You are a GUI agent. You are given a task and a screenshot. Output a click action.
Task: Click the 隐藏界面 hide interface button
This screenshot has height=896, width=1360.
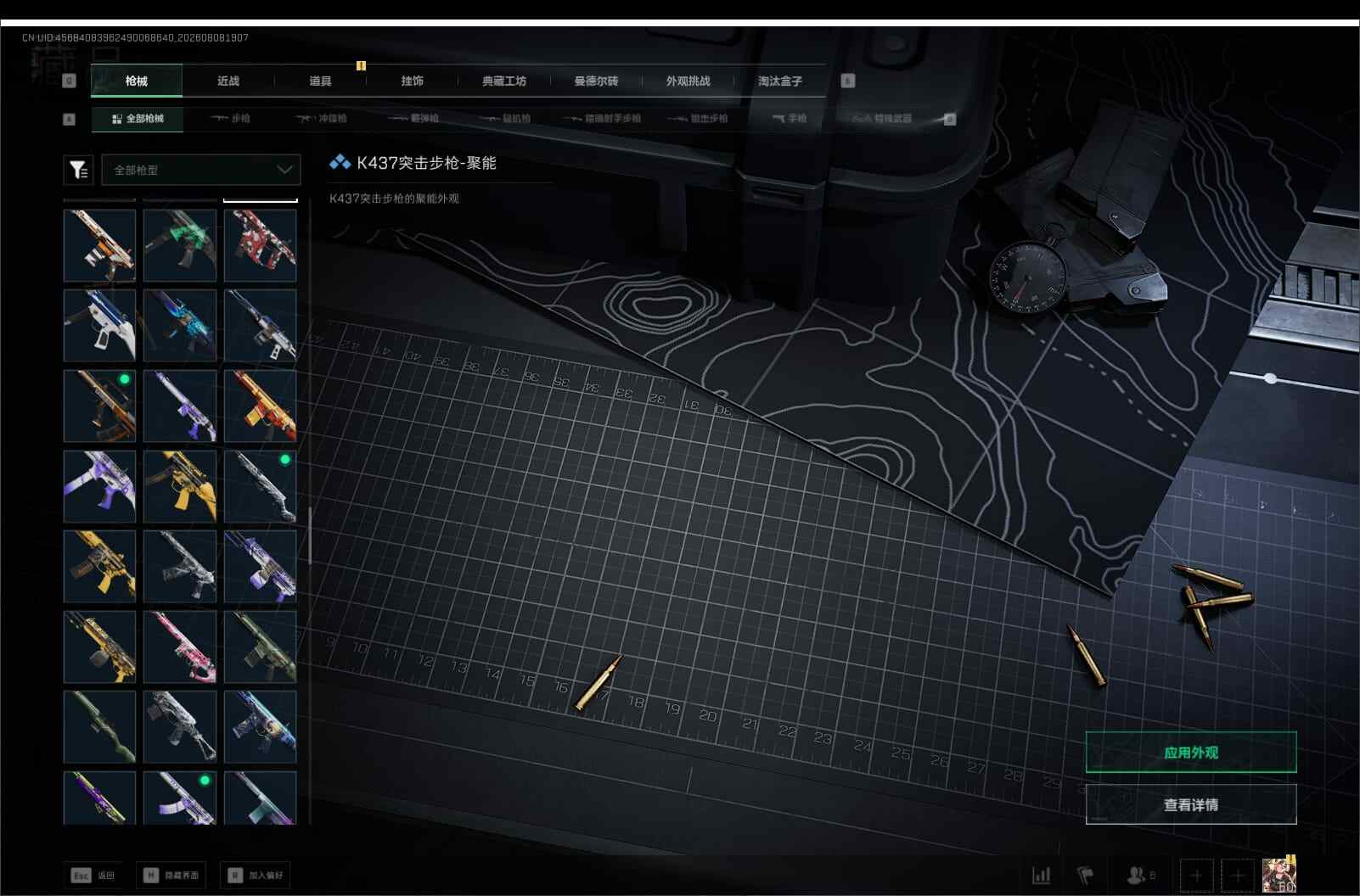(x=170, y=875)
